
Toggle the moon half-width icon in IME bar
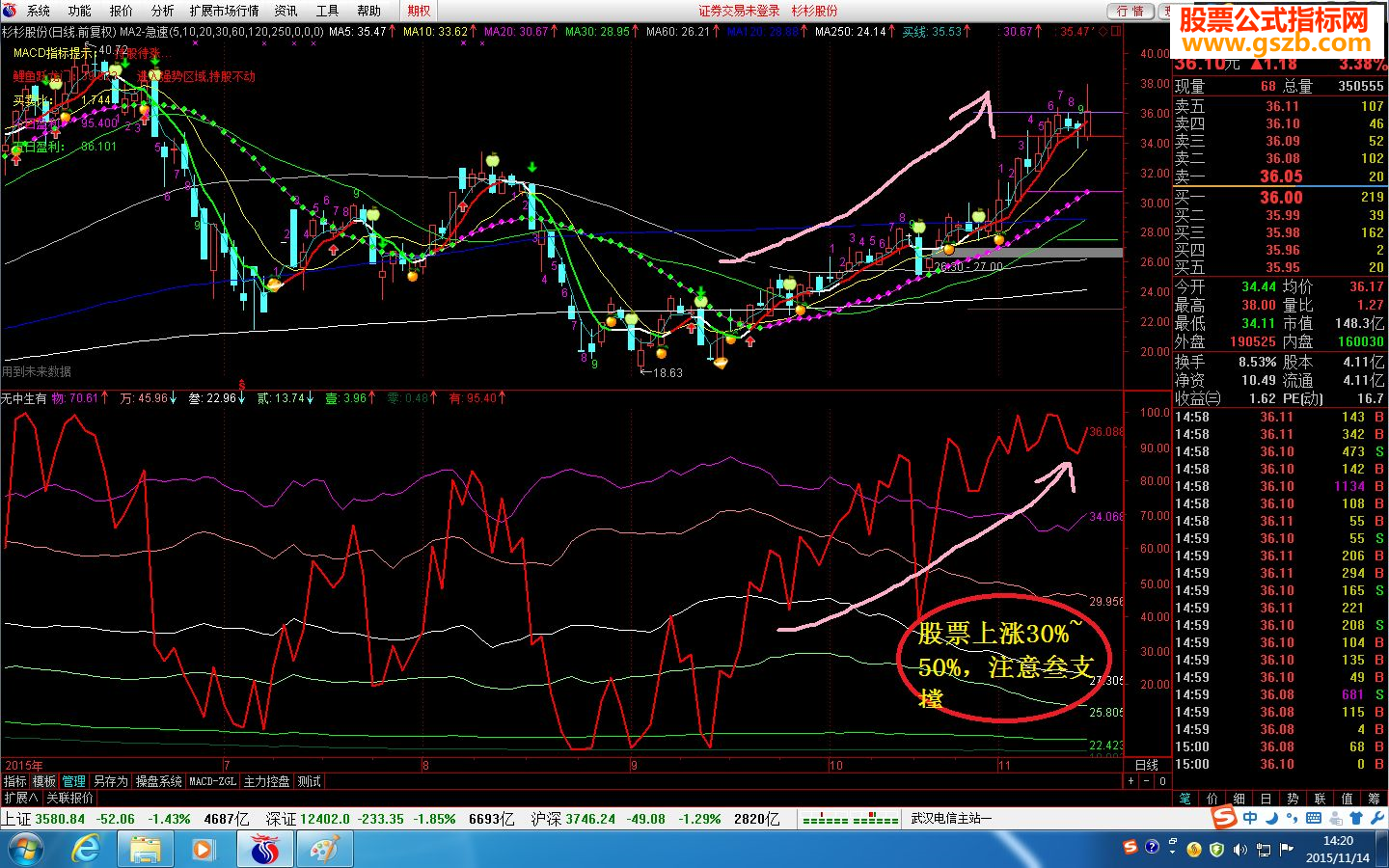1271,818
